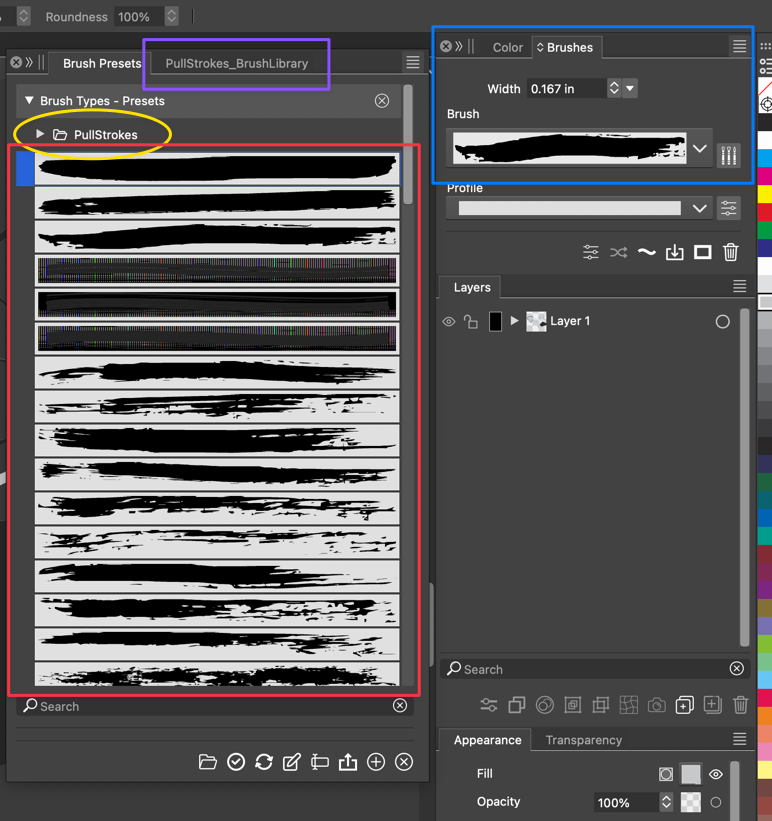Open the Brush preview dropdown

(700, 149)
